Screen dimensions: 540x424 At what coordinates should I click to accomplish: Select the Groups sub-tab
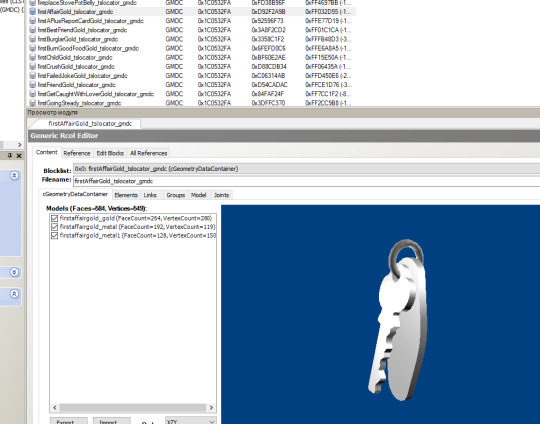176,195
